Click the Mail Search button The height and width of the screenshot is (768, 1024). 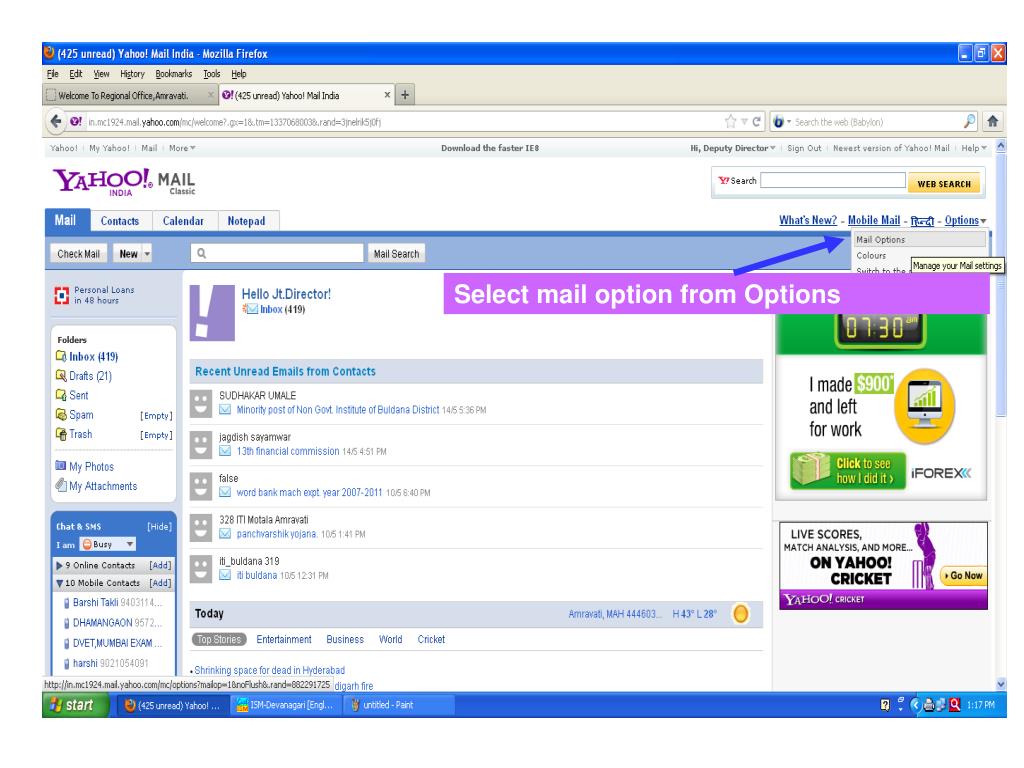tap(396, 253)
